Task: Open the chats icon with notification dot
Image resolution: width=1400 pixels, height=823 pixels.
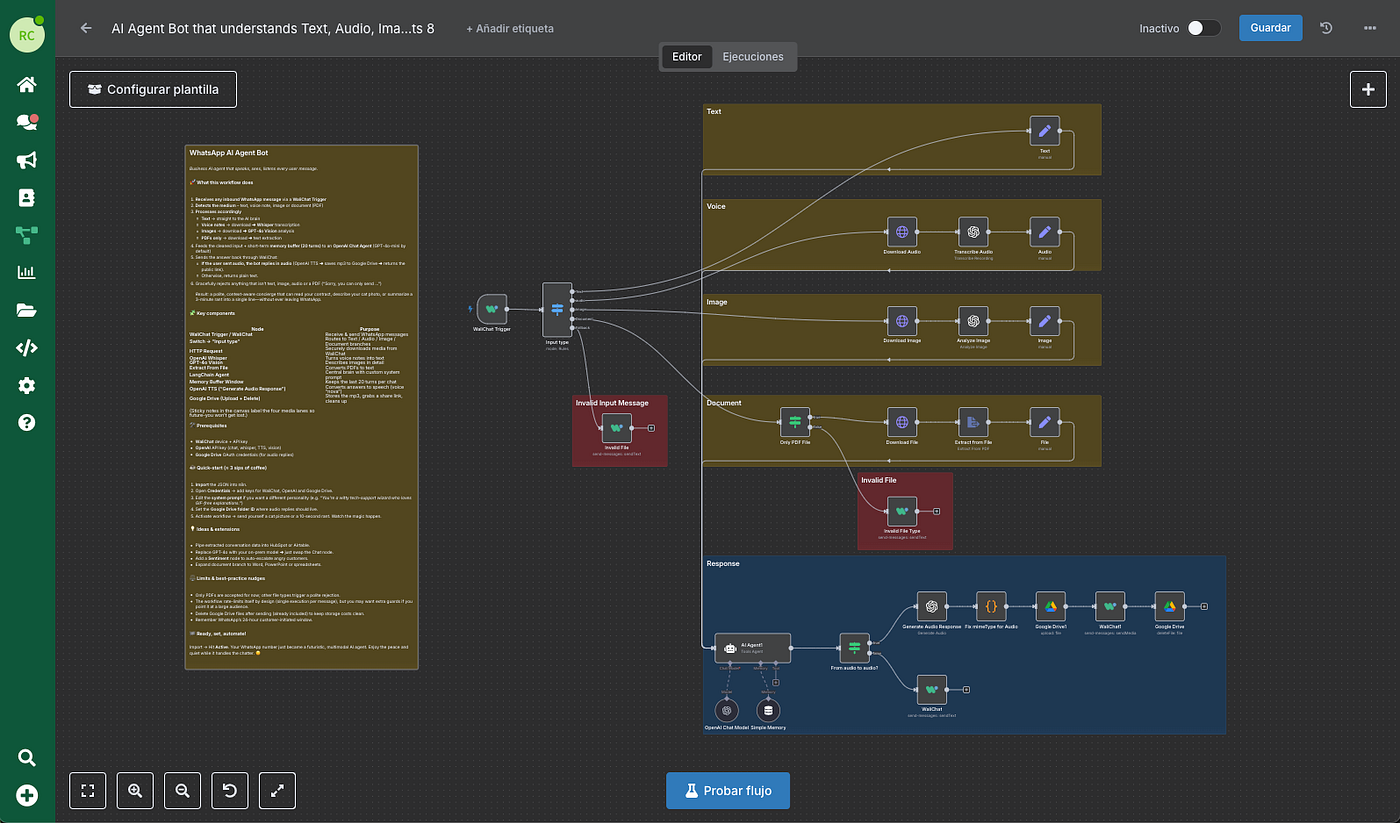Action: pos(27,122)
